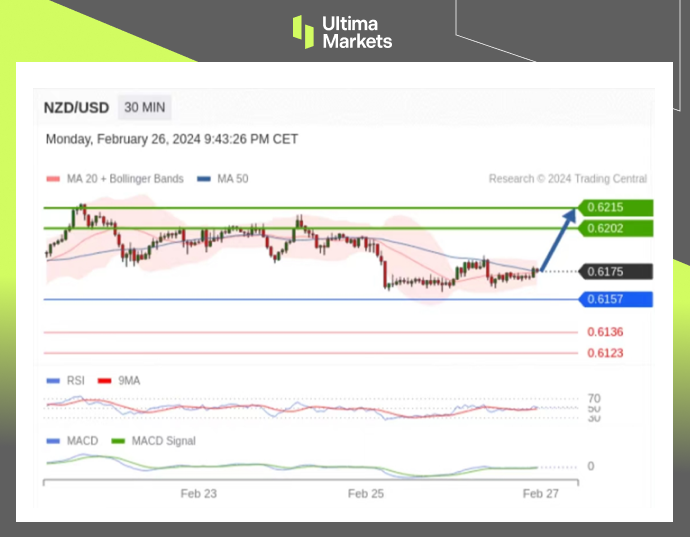Open the Research 2024 Trading Central credit
This screenshot has width=690, height=537.
coord(567,179)
